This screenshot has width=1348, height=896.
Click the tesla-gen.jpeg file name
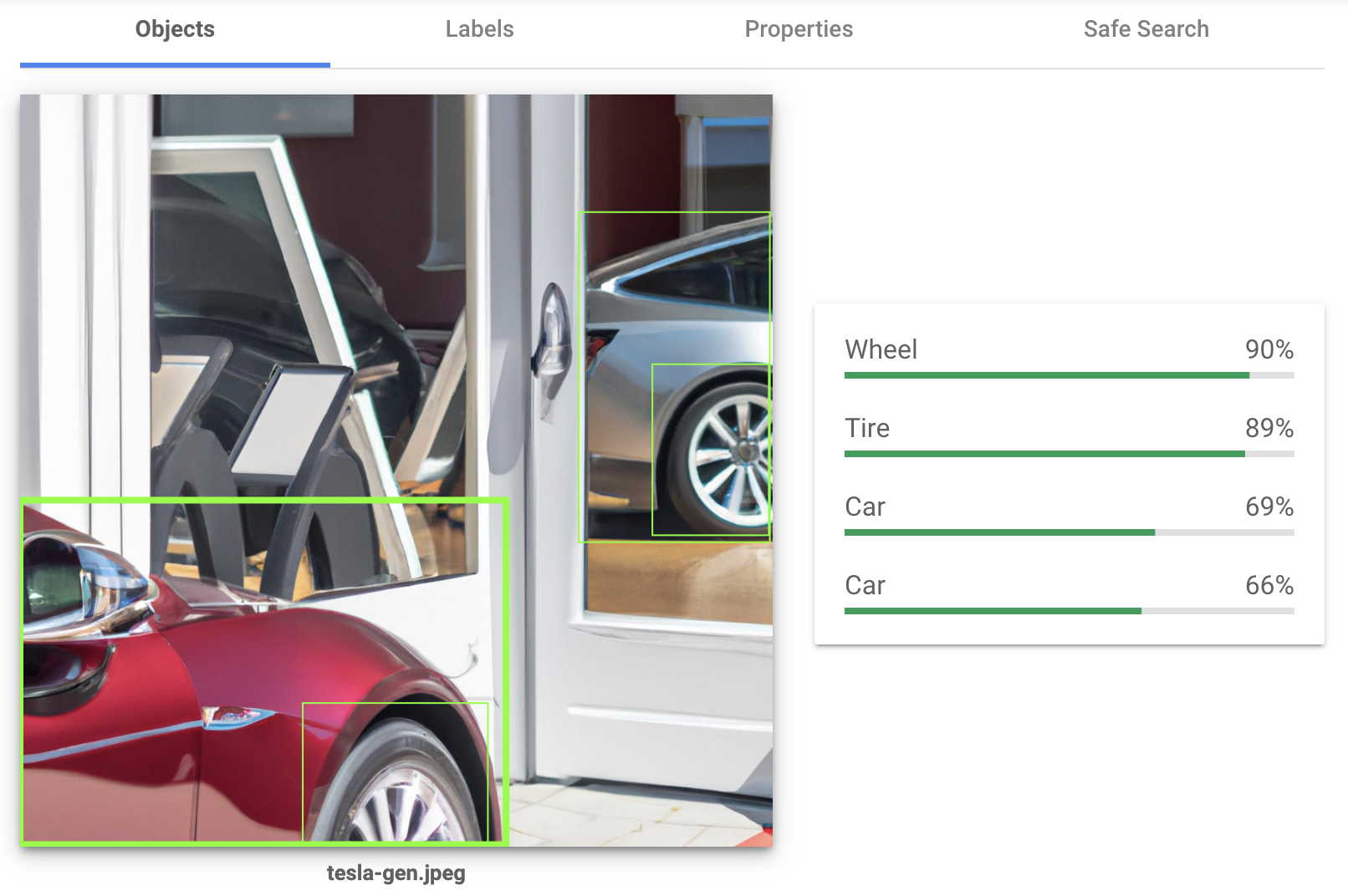(396, 873)
